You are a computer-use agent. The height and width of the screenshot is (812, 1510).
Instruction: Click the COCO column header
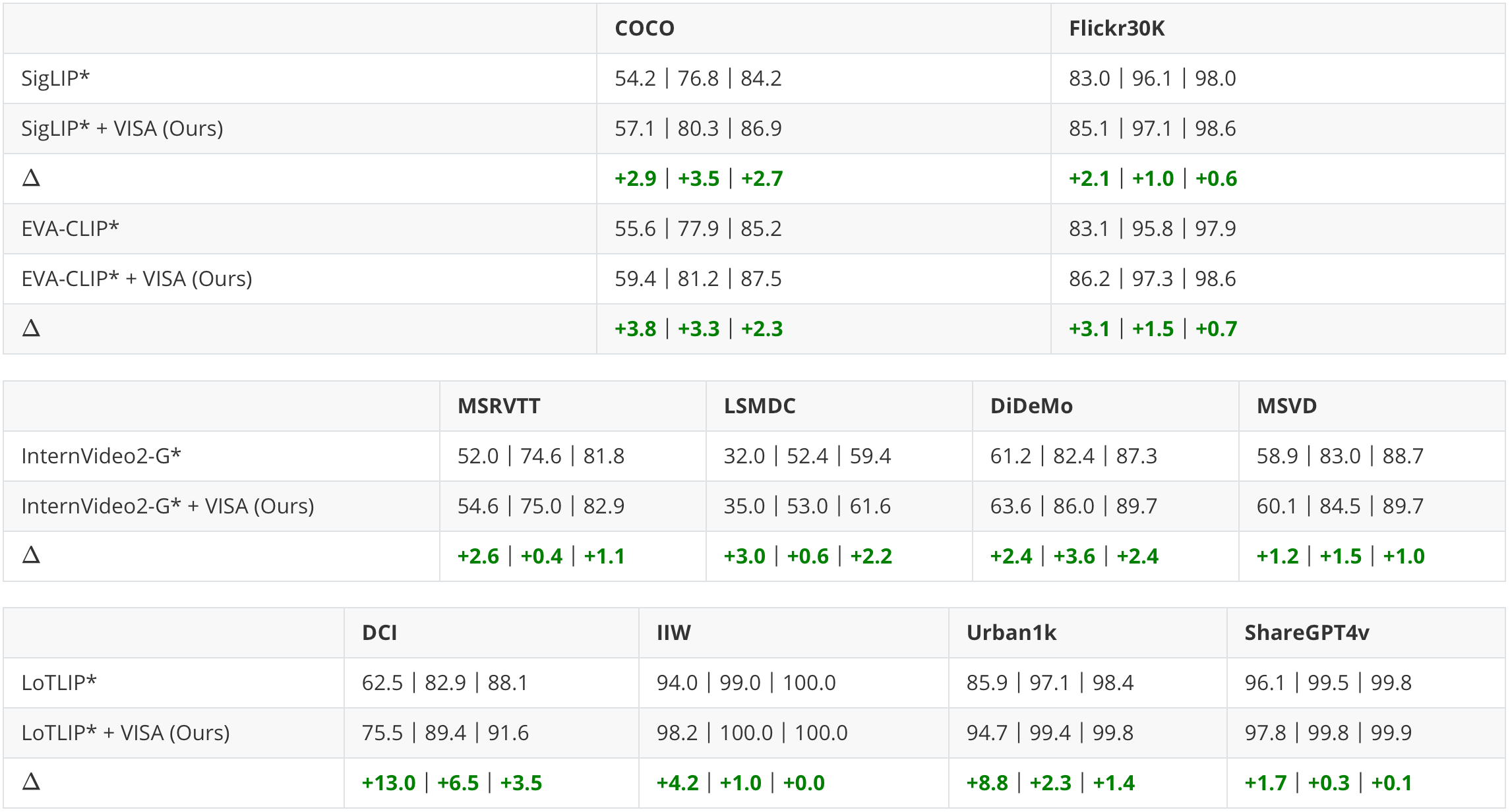644,28
